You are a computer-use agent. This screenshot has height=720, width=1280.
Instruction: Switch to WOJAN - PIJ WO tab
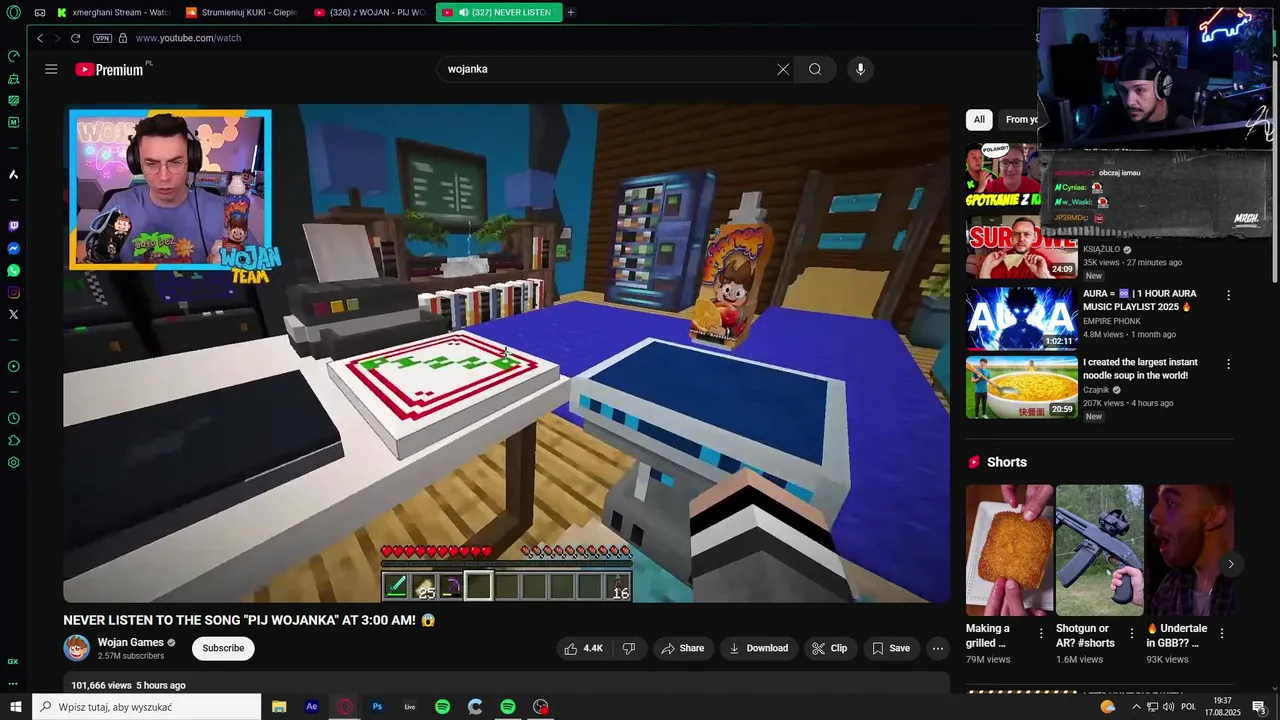(x=370, y=12)
